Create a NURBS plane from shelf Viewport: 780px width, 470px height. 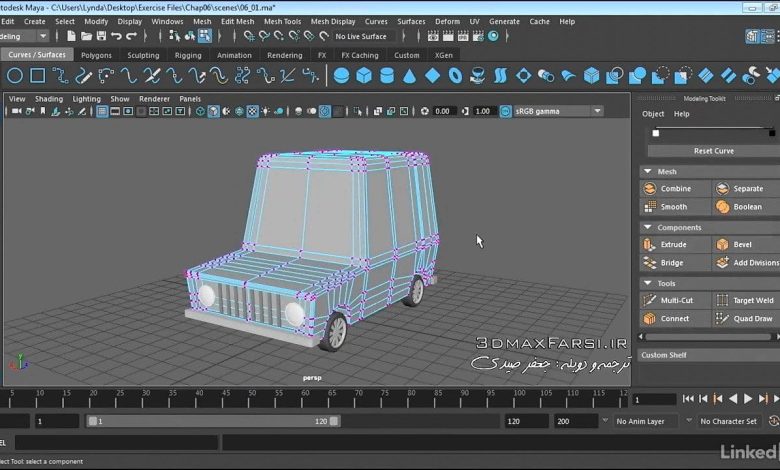pyautogui.click(x=432, y=76)
